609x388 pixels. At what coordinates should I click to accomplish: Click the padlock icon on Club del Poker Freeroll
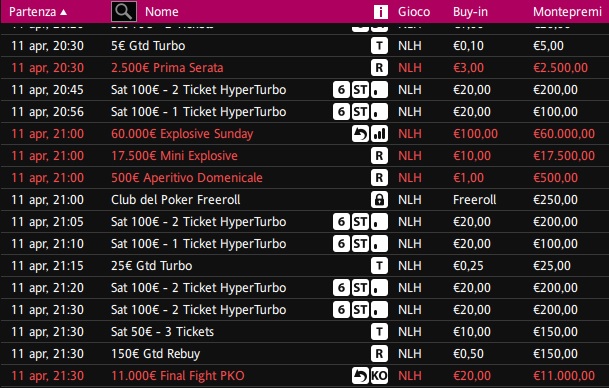point(379,200)
